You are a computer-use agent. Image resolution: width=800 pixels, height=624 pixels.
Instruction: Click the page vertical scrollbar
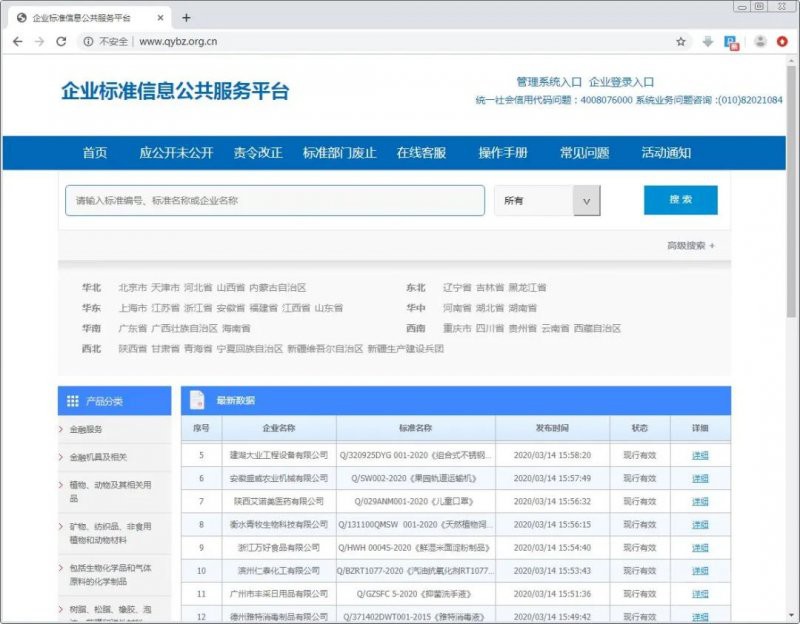coord(791,191)
